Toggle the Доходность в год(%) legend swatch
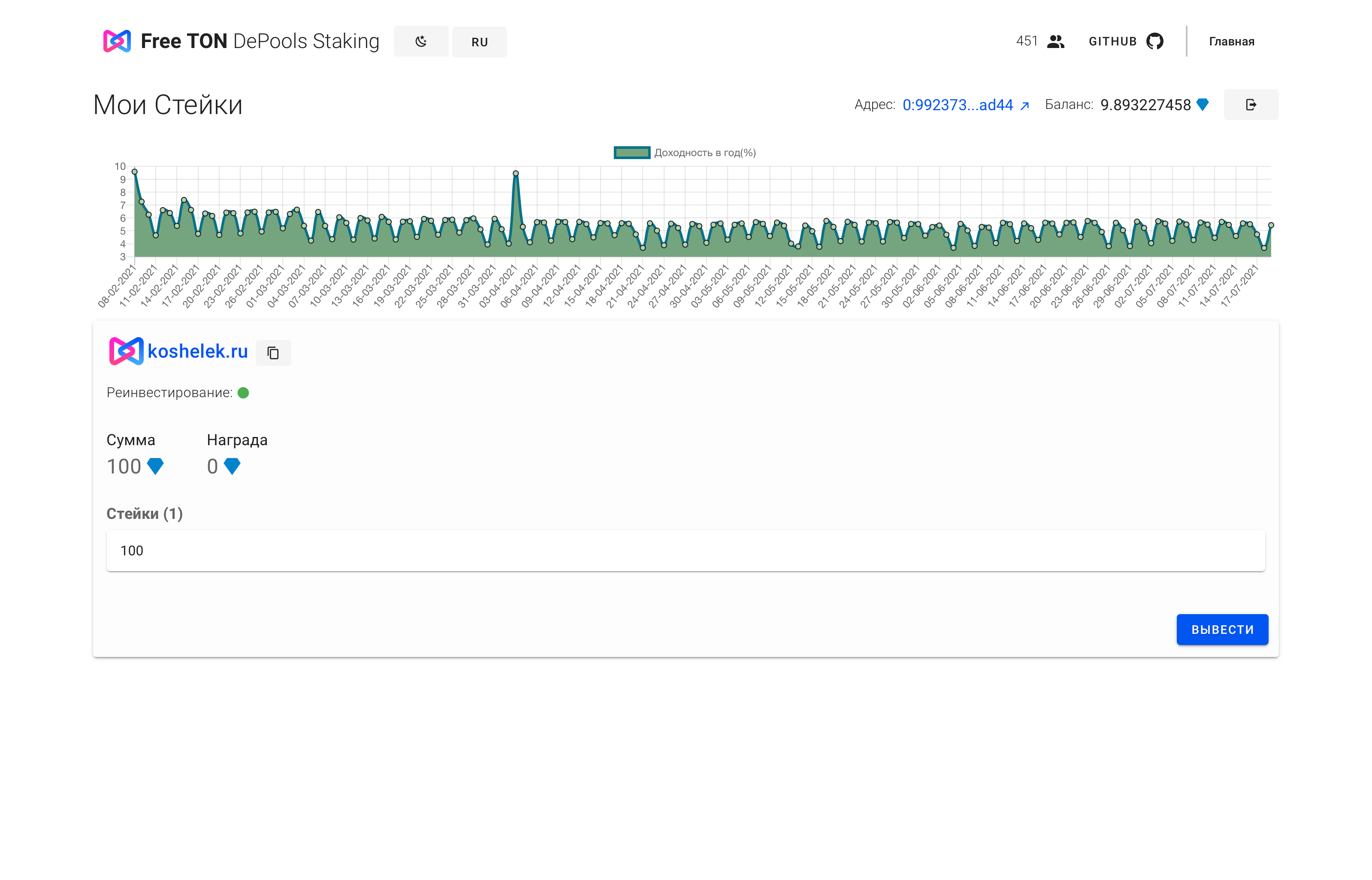 [x=632, y=153]
